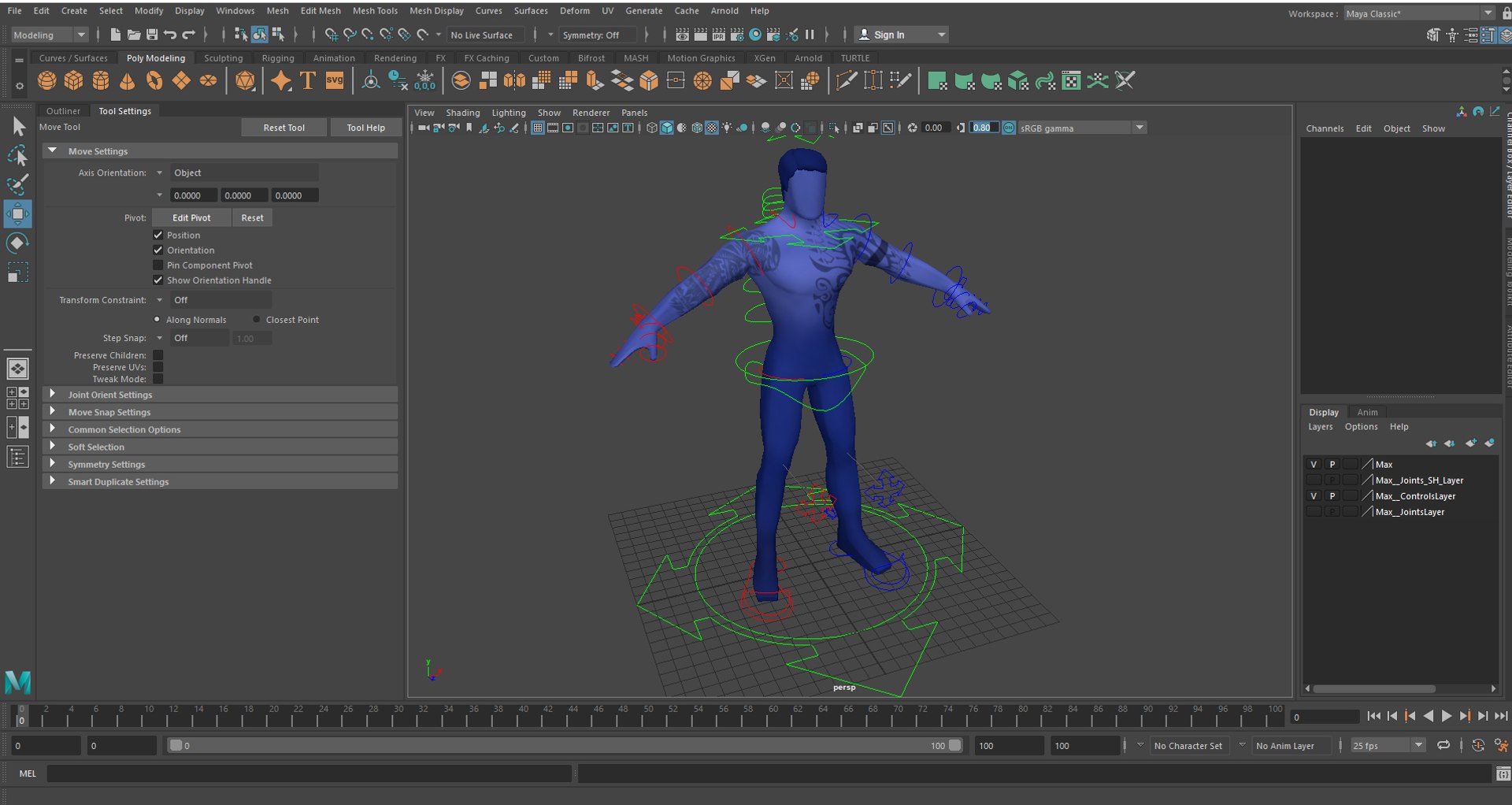Screen dimensions: 1512x805
Task: Click the Undo arrow icon
Action: (170, 35)
